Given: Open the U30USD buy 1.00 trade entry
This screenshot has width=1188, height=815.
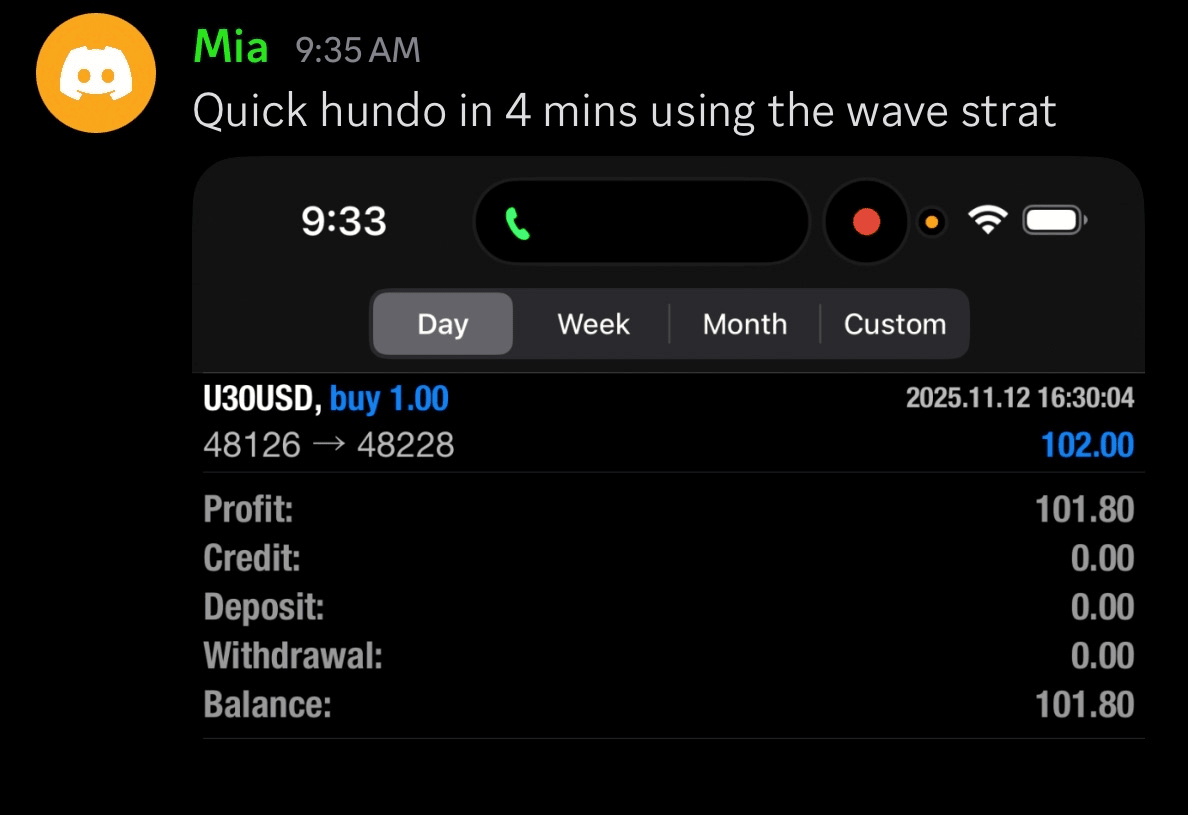Looking at the screenshot, I should 326,399.
